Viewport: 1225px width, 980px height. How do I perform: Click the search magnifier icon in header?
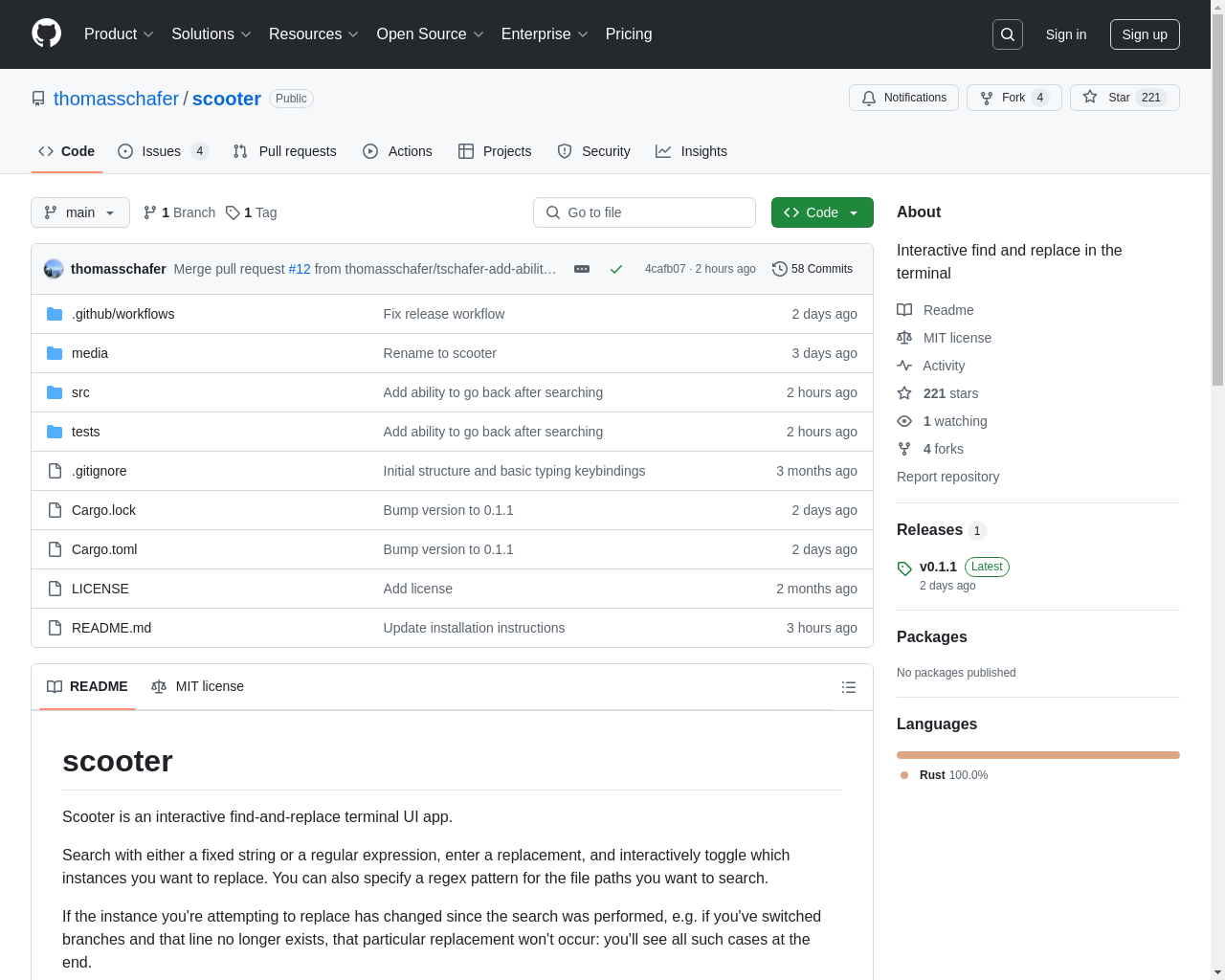[x=1008, y=34]
